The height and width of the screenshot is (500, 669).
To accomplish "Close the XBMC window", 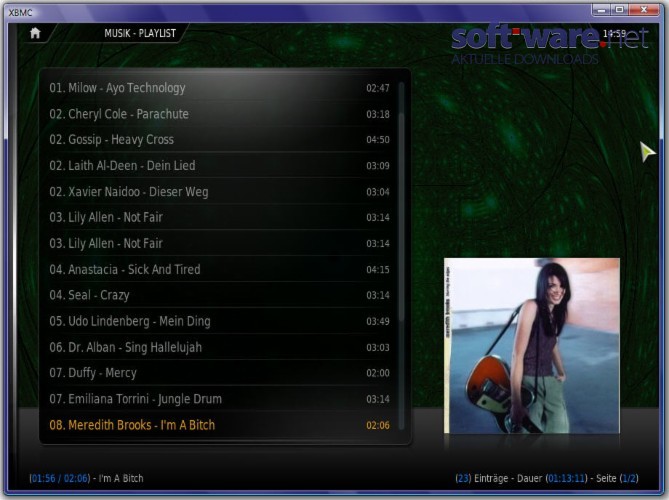I will point(644,9).
